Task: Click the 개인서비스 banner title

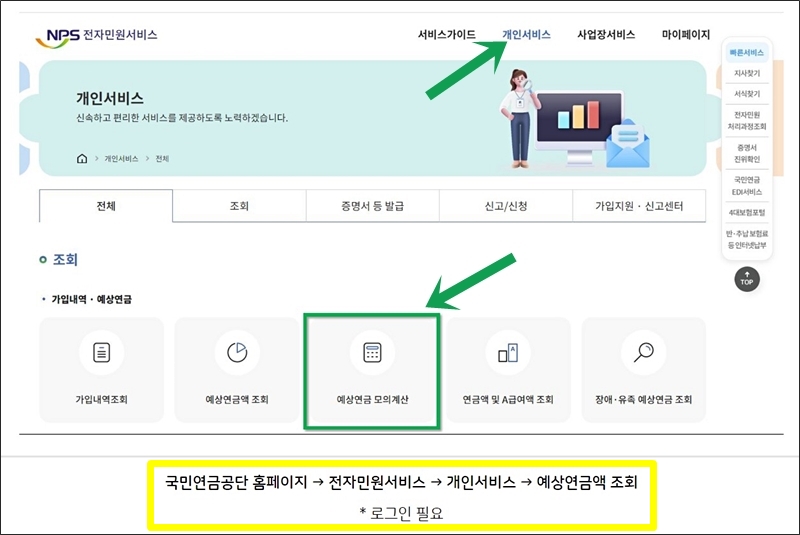Action: (x=110, y=98)
